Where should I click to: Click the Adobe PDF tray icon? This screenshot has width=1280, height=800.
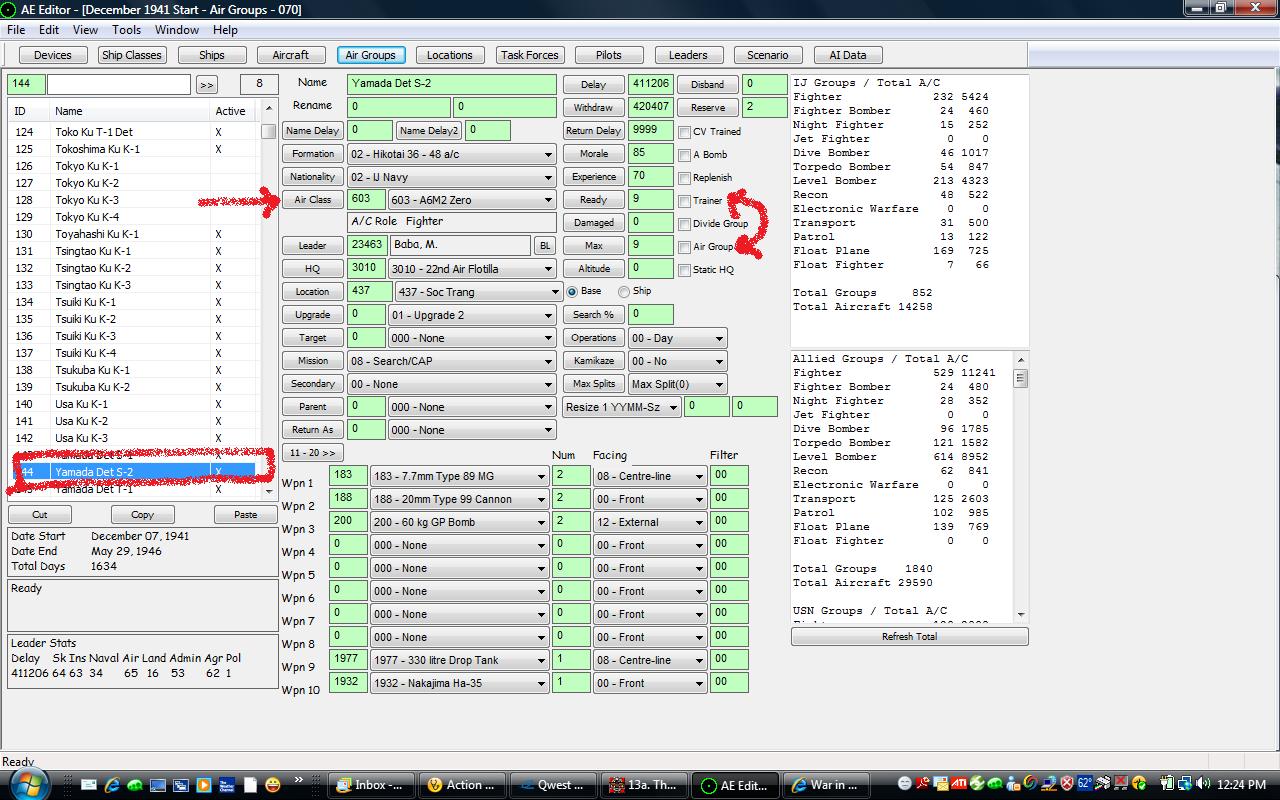point(924,783)
